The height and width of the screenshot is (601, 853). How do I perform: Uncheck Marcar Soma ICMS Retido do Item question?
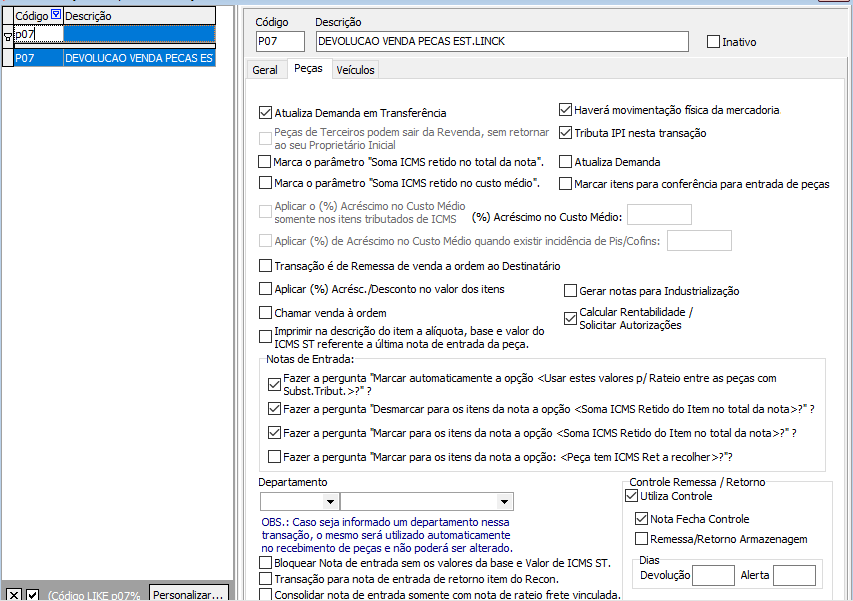point(274,433)
